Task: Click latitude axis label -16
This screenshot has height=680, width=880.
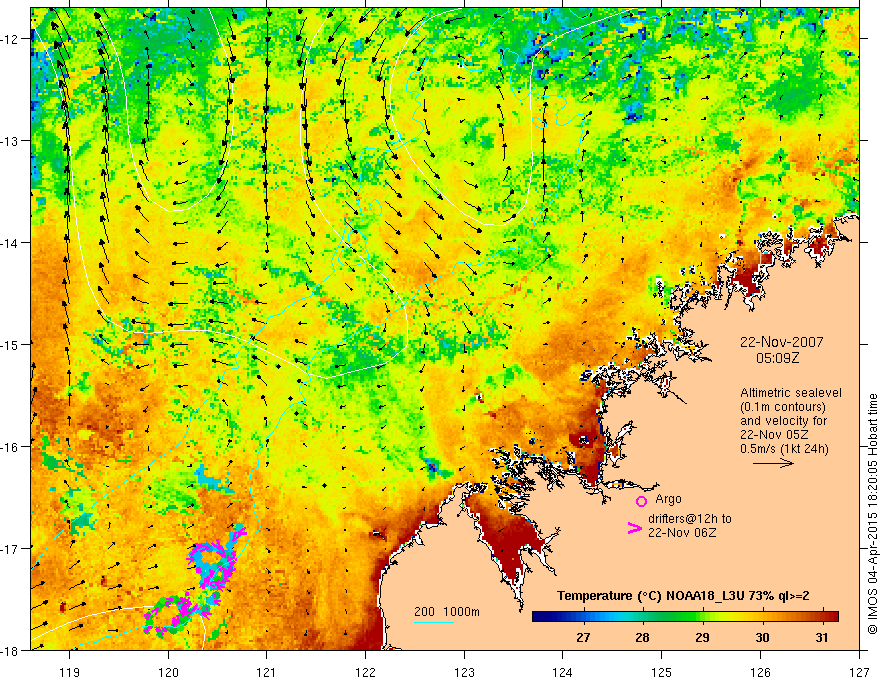Action: [x=10, y=447]
